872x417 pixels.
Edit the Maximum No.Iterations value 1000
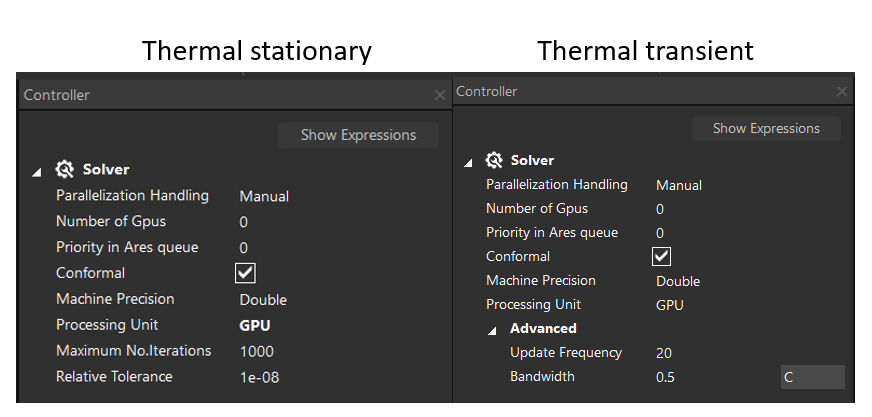click(257, 351)
